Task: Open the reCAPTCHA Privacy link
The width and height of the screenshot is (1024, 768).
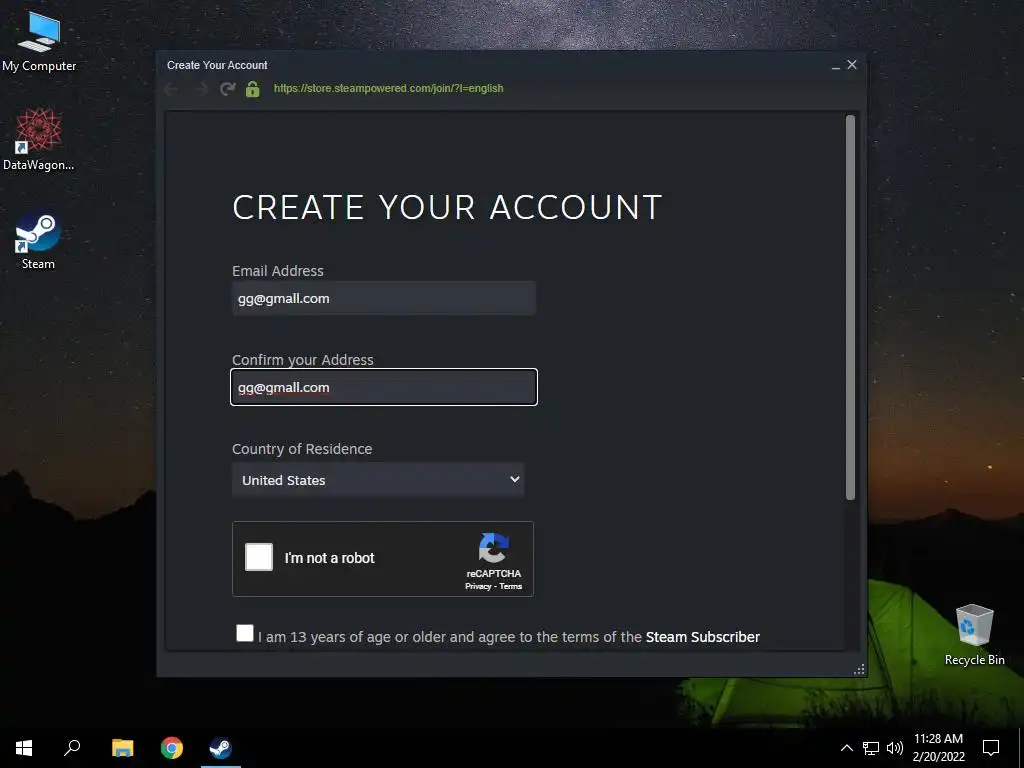Action: tap(478, 586)
